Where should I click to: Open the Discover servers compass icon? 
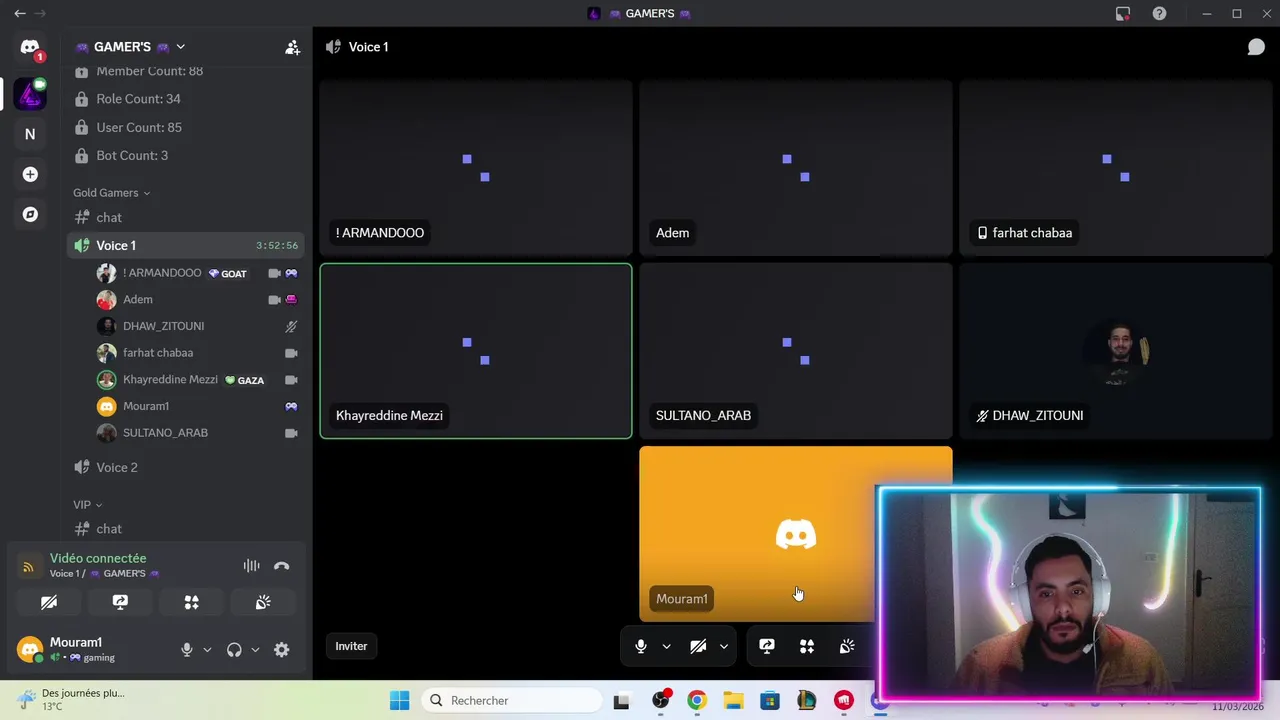(x=30, y=214)
